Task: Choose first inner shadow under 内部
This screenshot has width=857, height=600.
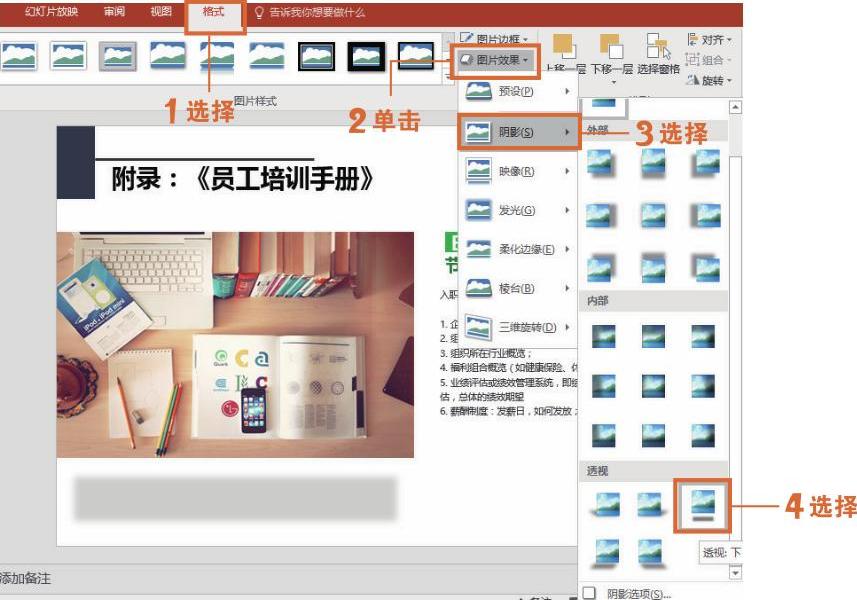Action: (603, 337)
